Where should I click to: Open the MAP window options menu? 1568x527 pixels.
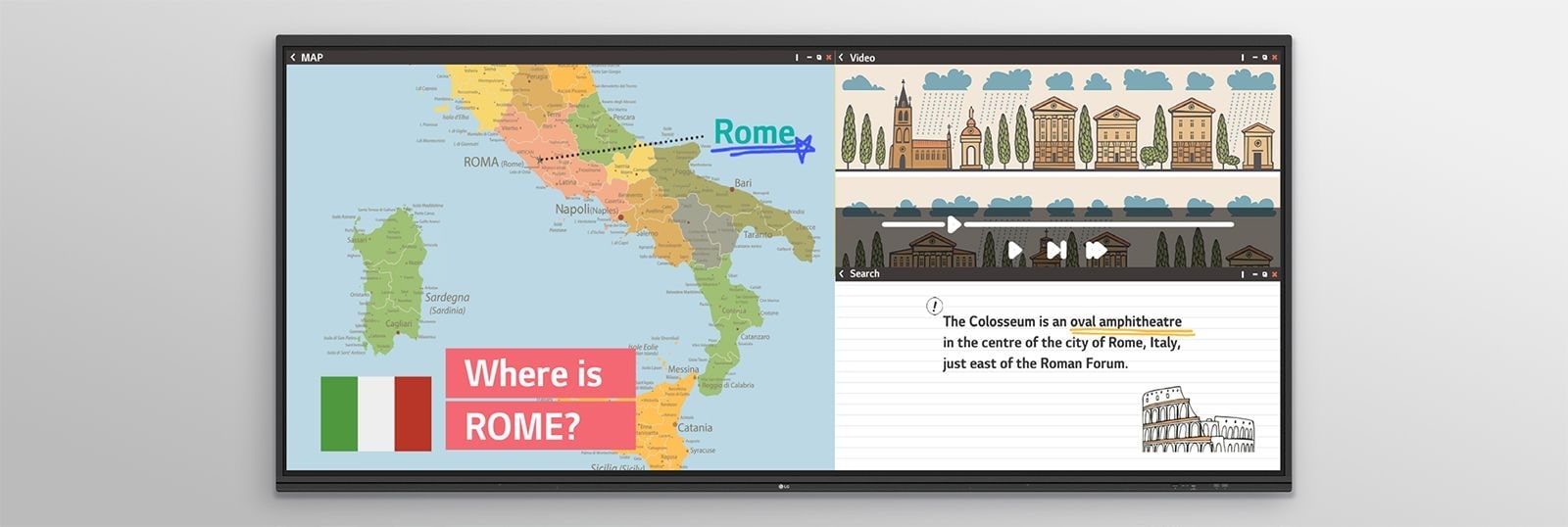(x=797, y=58)
